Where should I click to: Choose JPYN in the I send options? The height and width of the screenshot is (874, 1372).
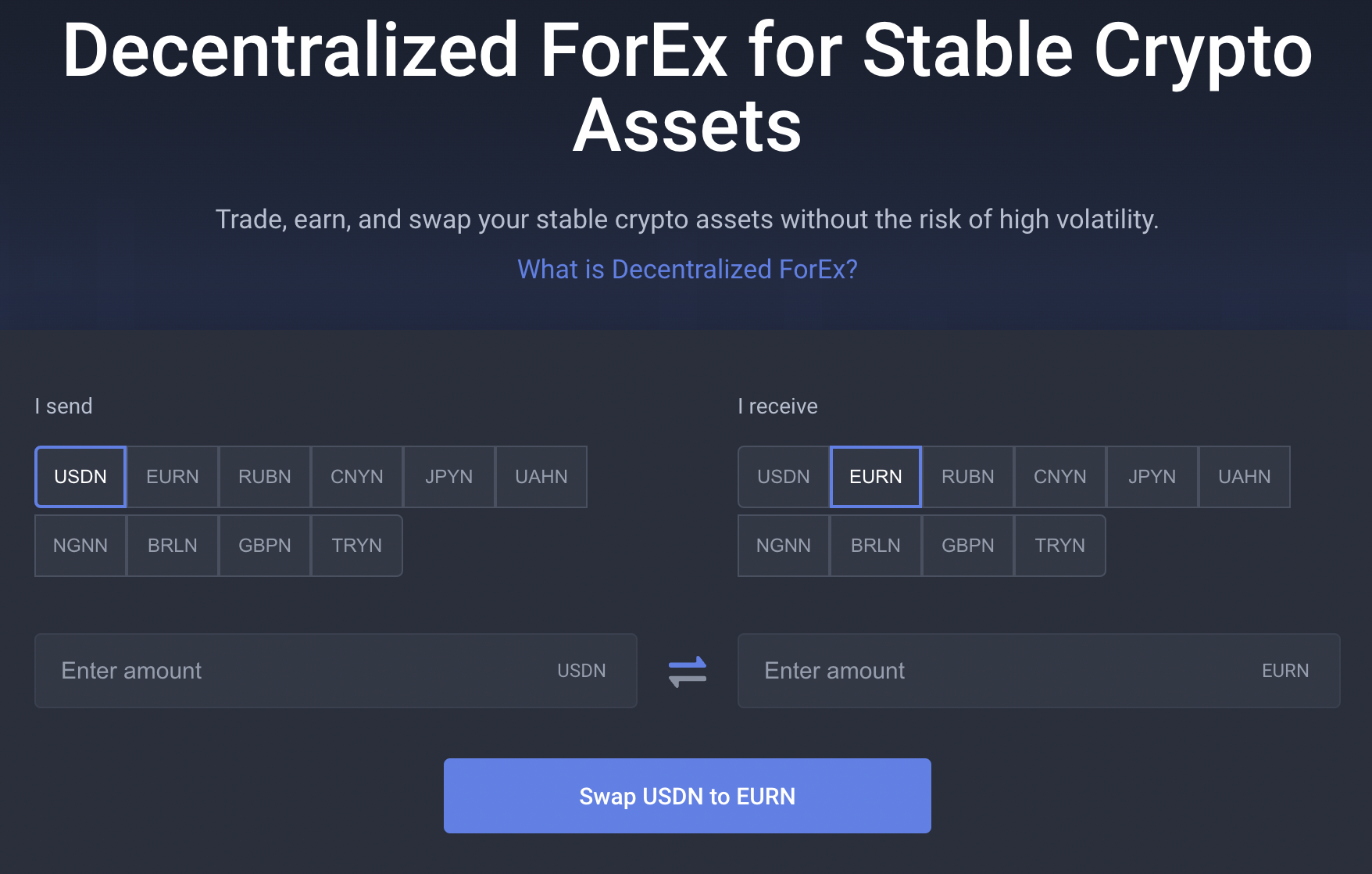449,477
